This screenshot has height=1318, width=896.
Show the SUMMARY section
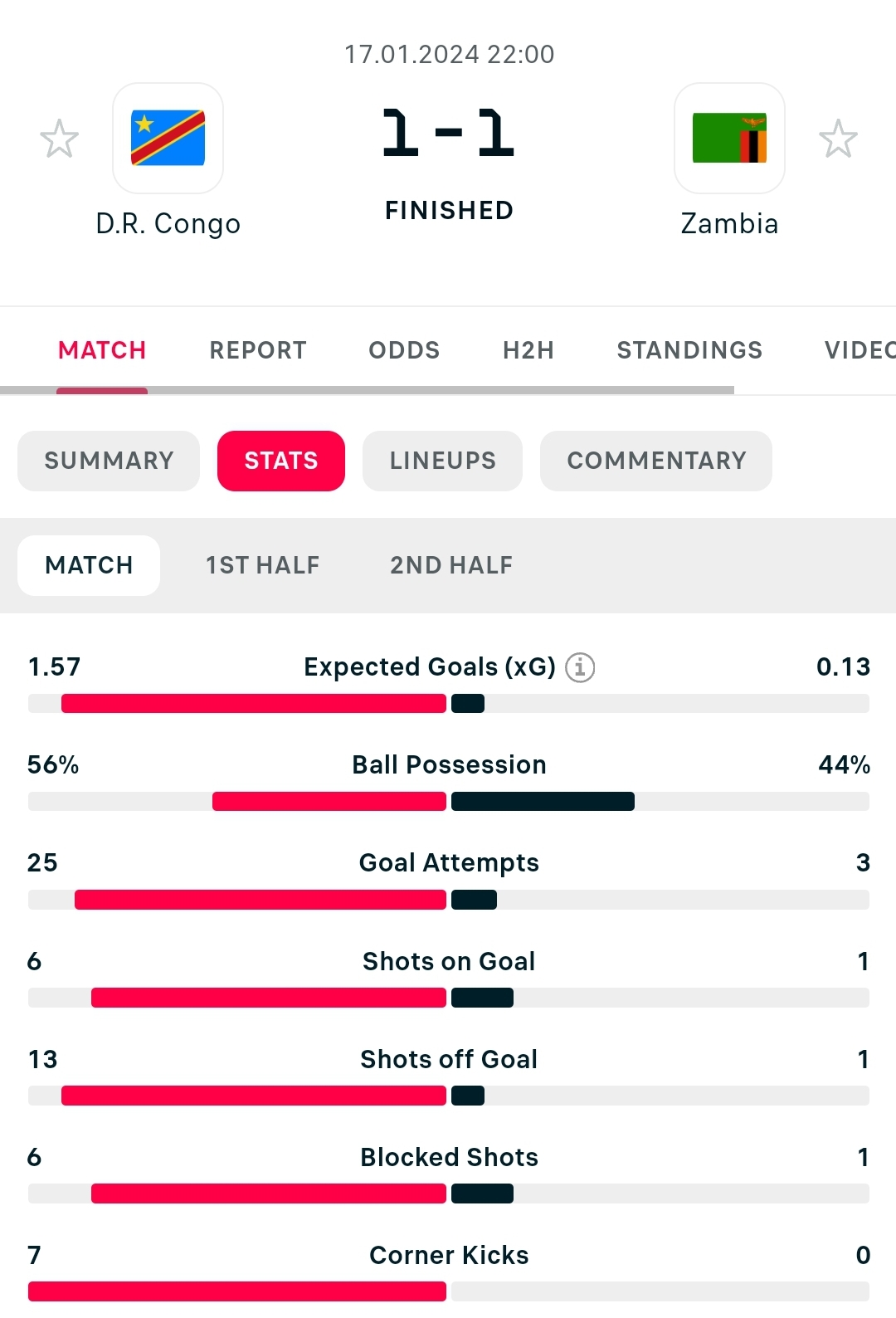(109, 461)
